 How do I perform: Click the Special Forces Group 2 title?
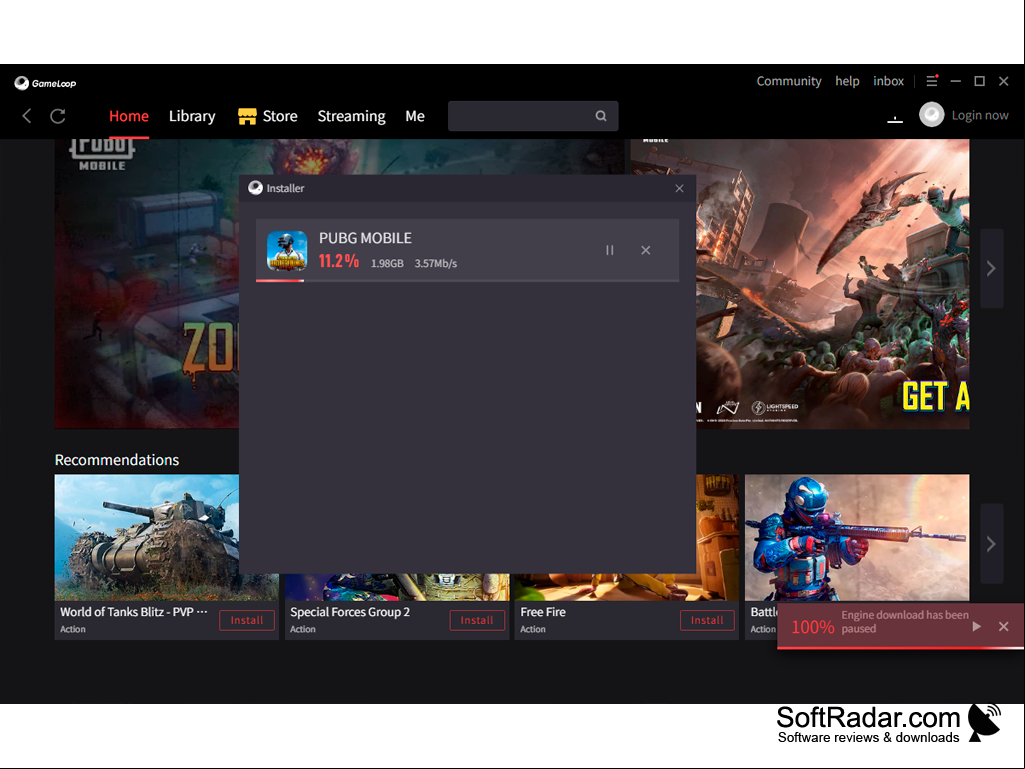coord(350,612)
